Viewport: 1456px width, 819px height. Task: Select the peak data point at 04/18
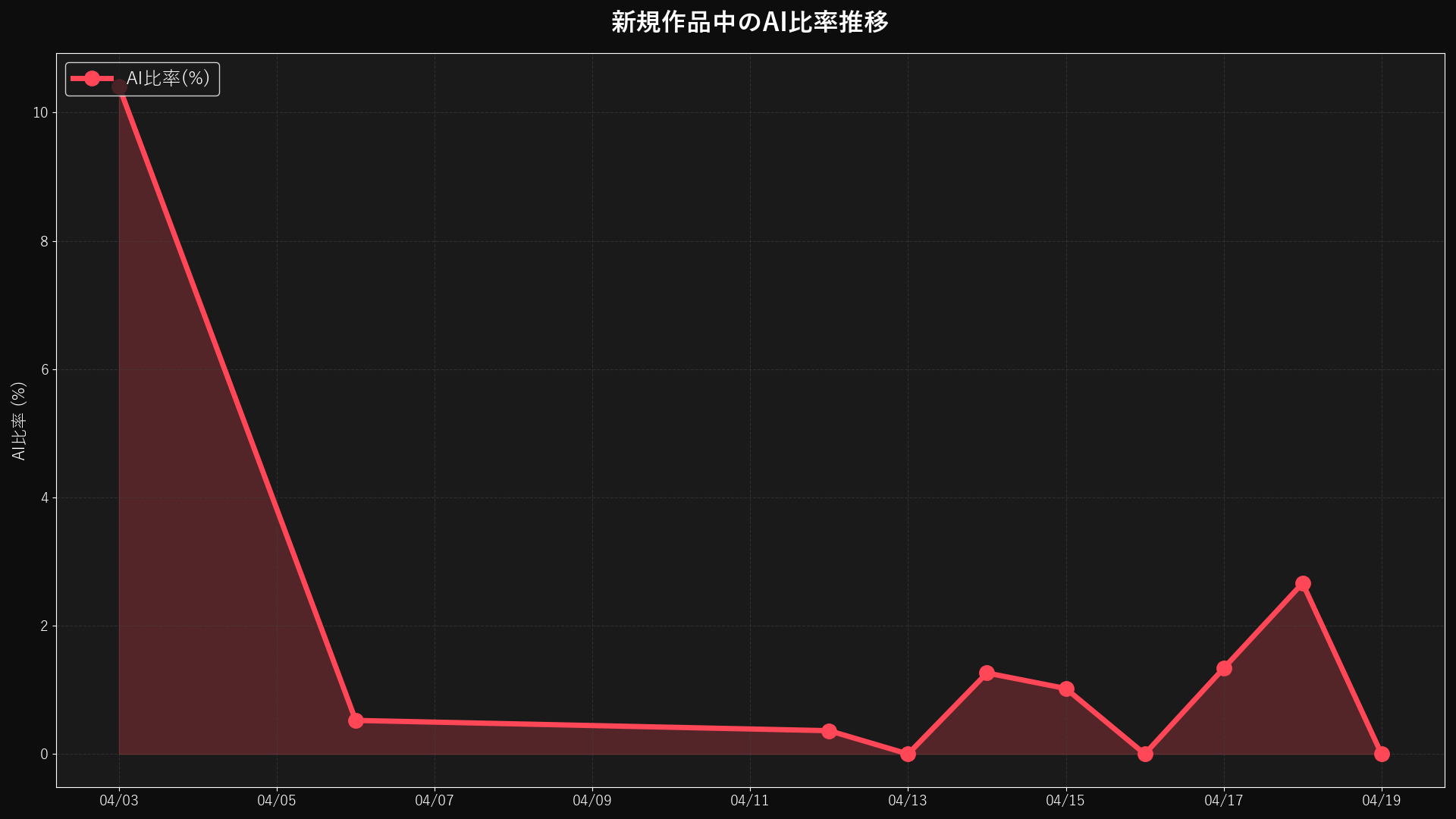click(x=1303, y=583)
